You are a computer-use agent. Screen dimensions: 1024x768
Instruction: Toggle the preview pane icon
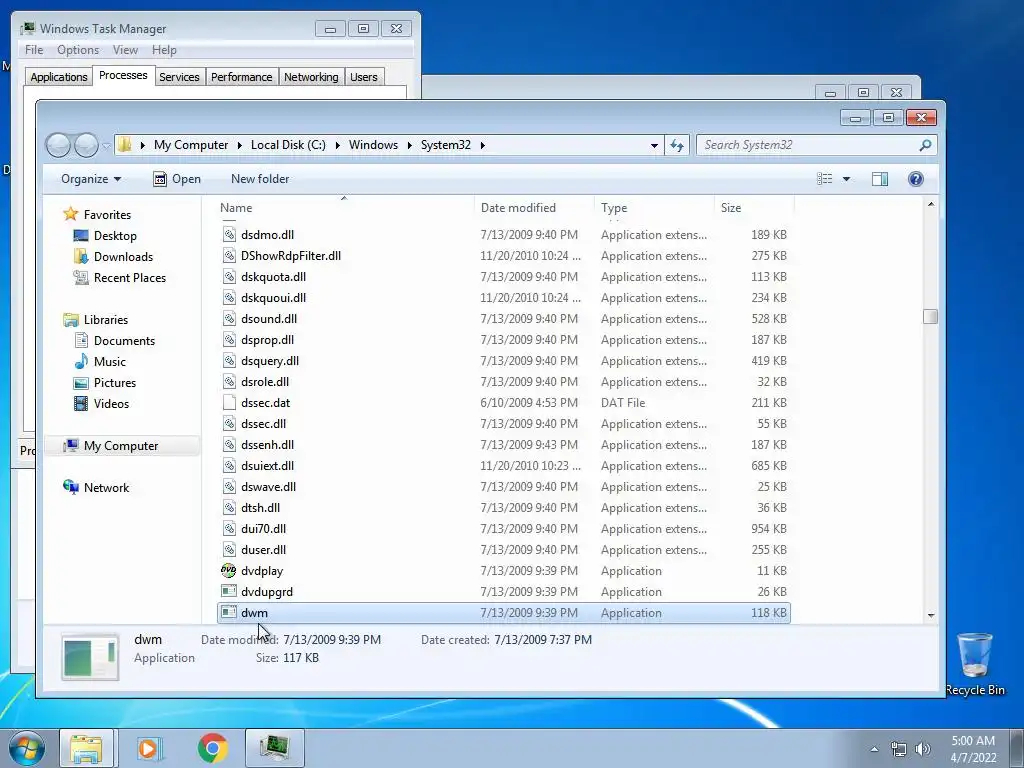coord(880,179)
